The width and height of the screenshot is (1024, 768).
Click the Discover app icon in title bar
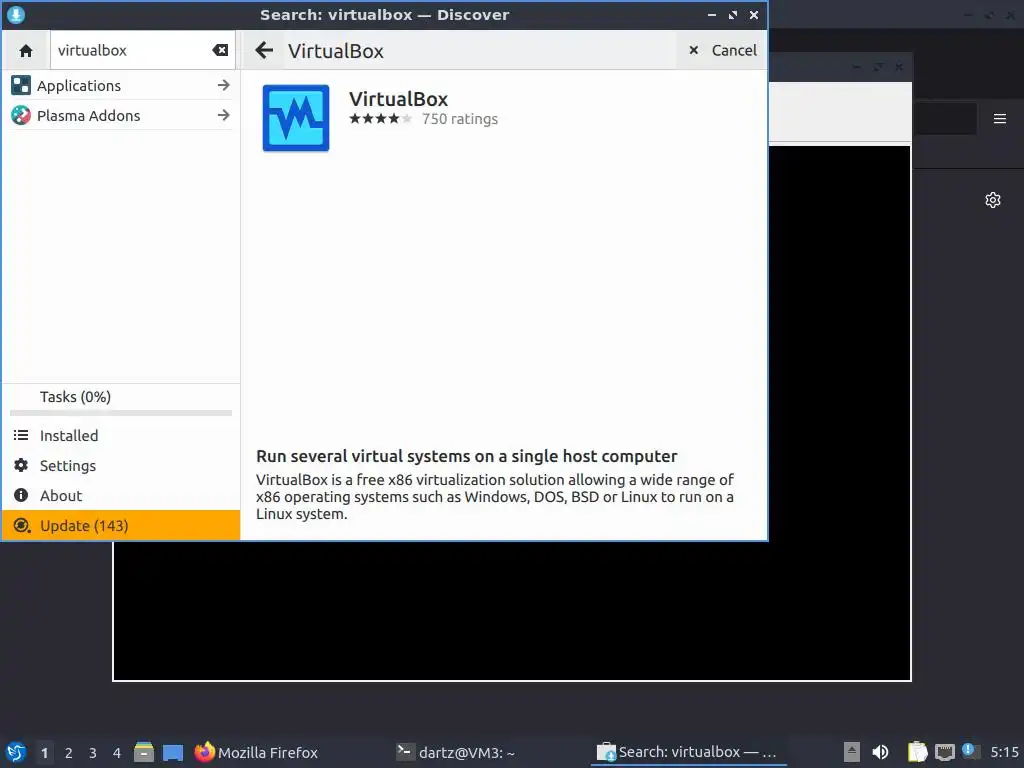tap(16, 14)
